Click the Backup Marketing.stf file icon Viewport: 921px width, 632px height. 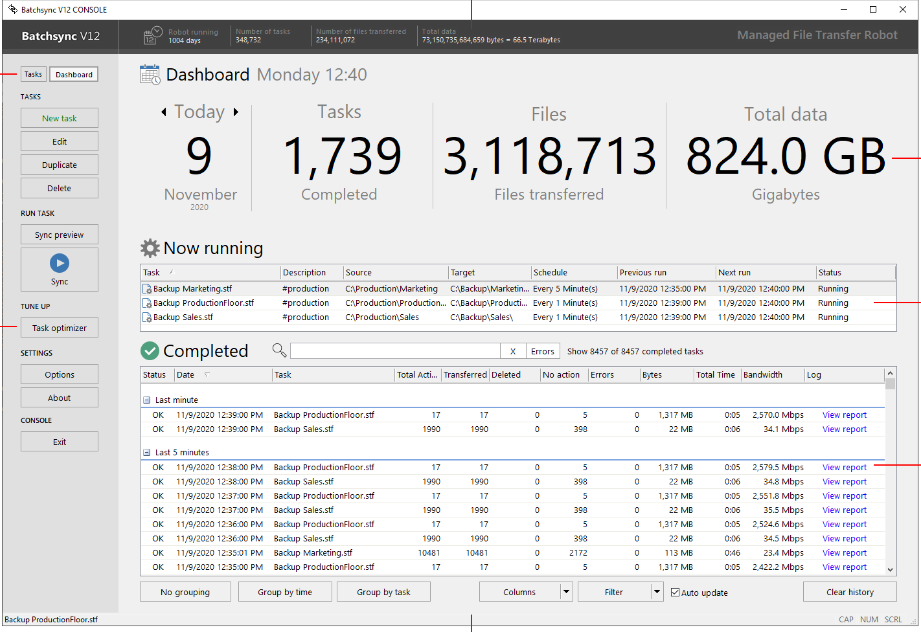click(x=147, y=289)
